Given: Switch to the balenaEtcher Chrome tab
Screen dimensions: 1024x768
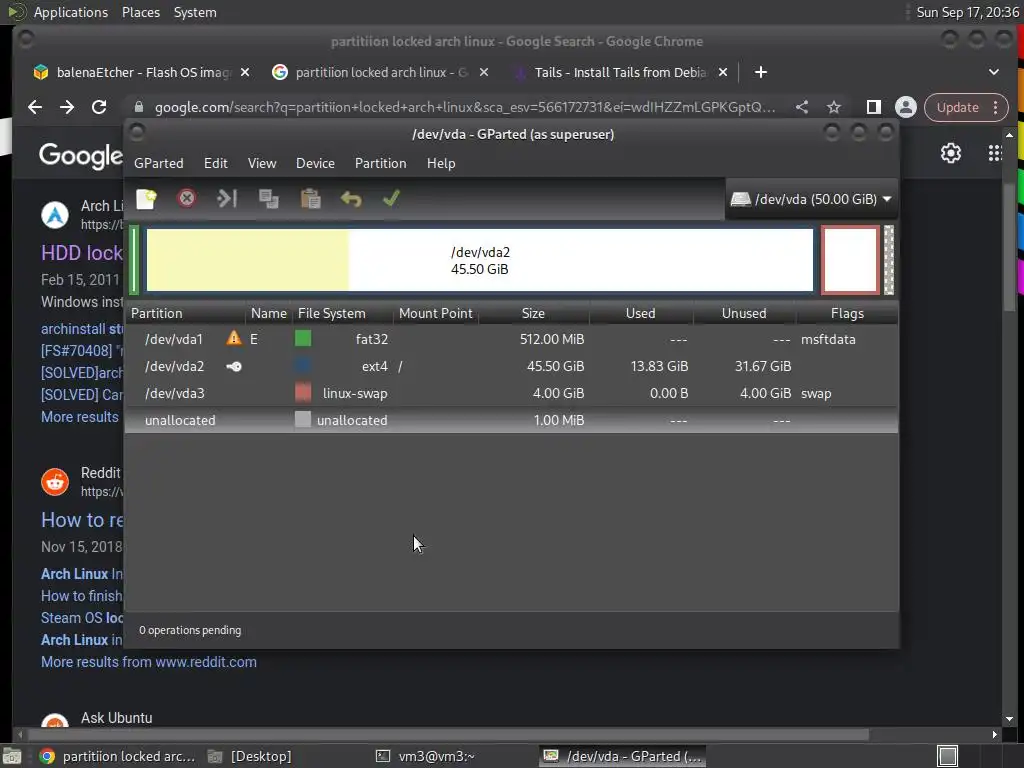Looking at the screenshot, I should 134,72.
